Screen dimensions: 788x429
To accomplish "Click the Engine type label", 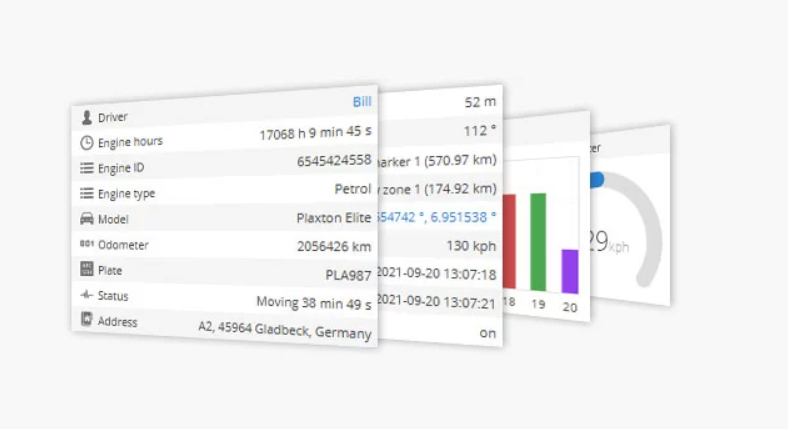I will [x=127, y=194].
